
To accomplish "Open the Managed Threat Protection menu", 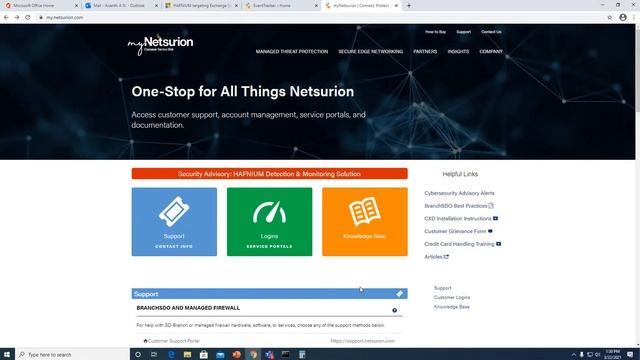I will (x=292, y=52).
